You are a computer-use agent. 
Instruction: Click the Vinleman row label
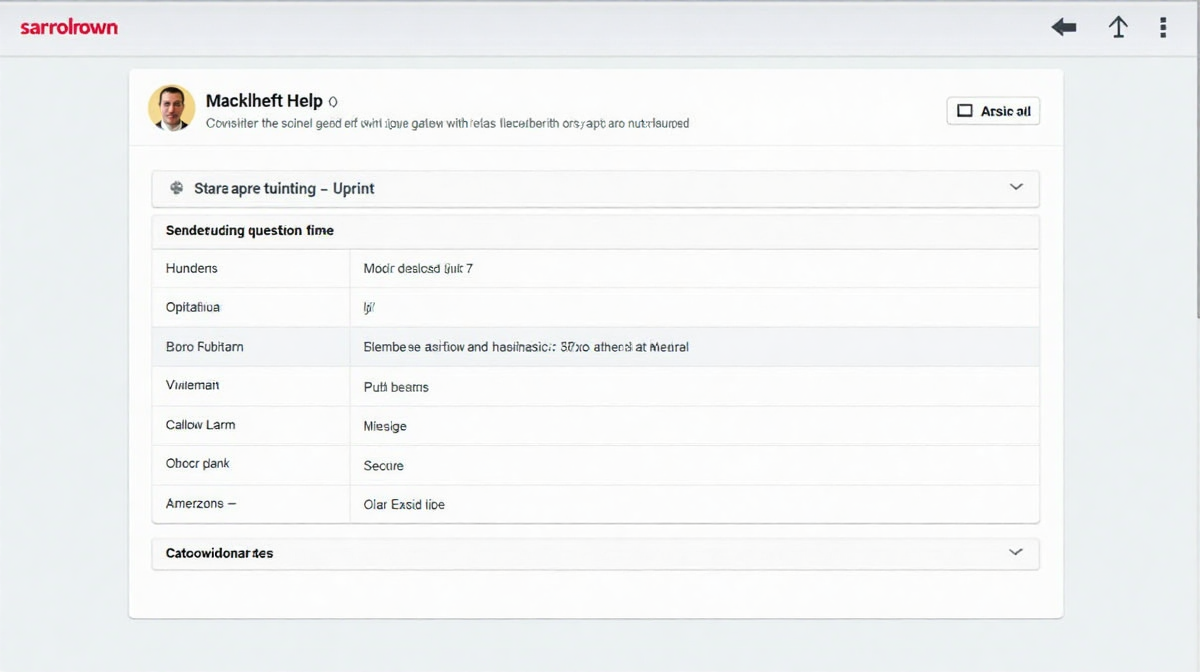click(x=193, y=385)
